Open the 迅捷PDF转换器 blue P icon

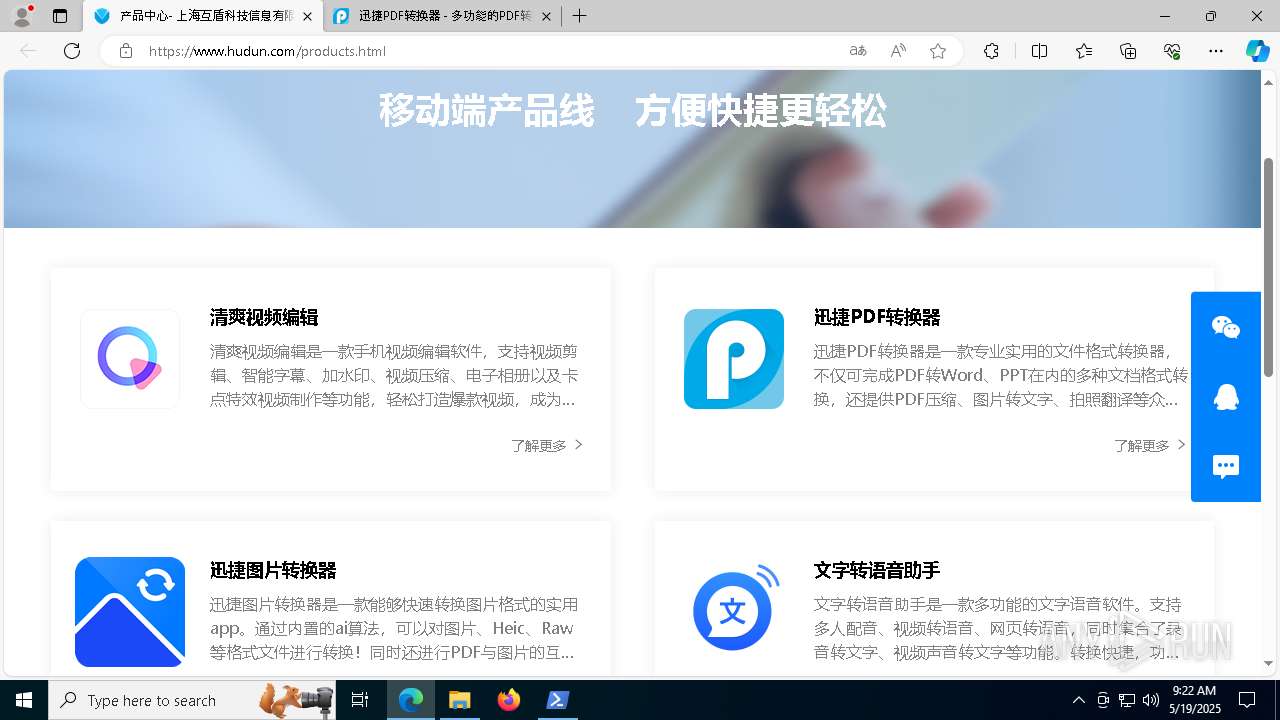click(734, 359)
